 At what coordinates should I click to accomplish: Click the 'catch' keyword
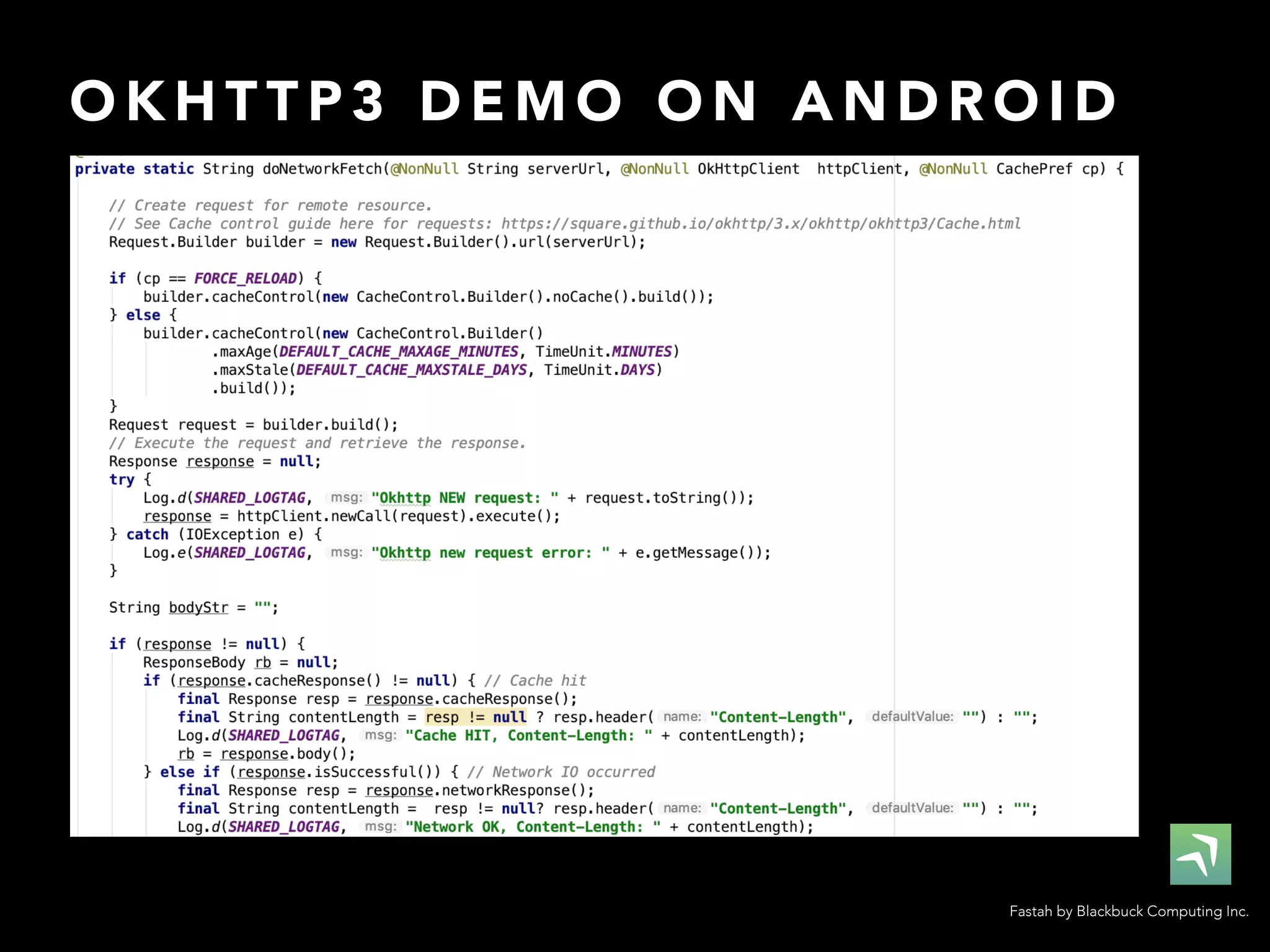pos(147,534)
